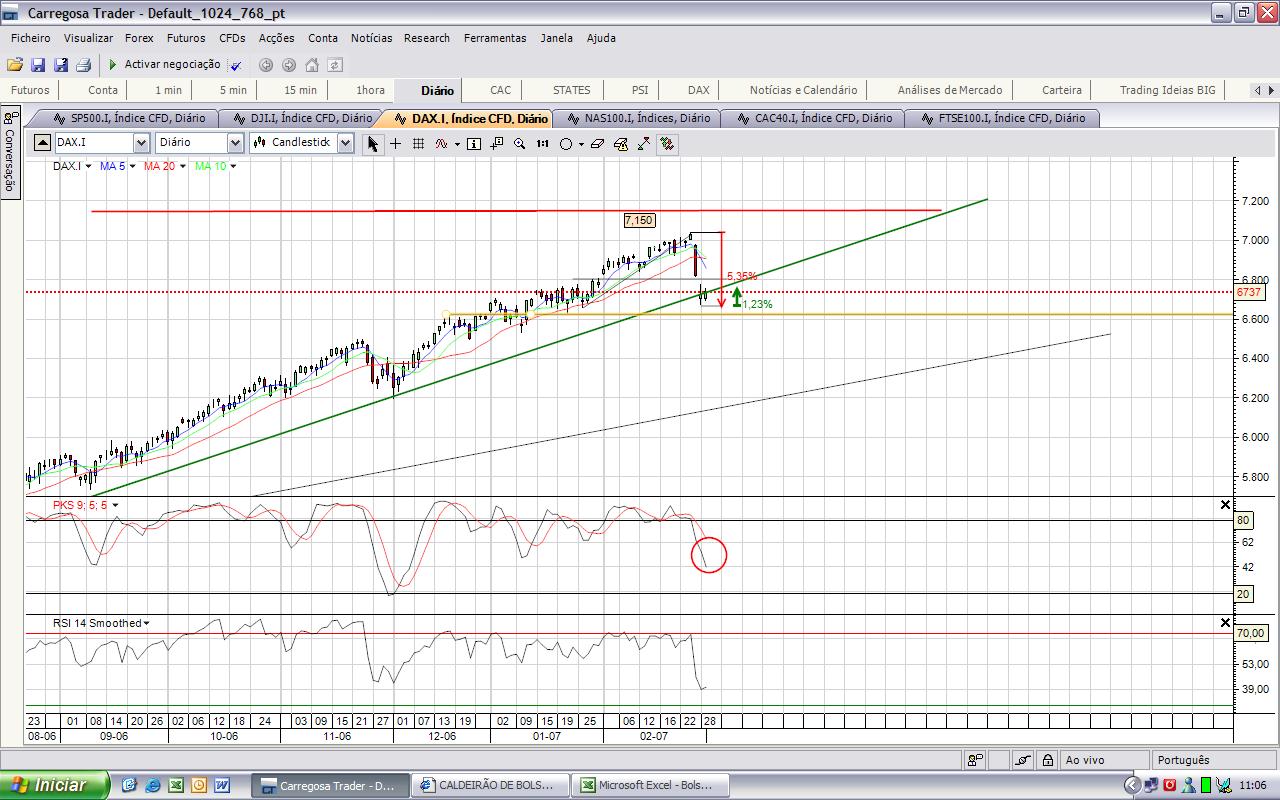Reset chart scale with 1:1 icon
The image size is (1280, 800).
542,144
